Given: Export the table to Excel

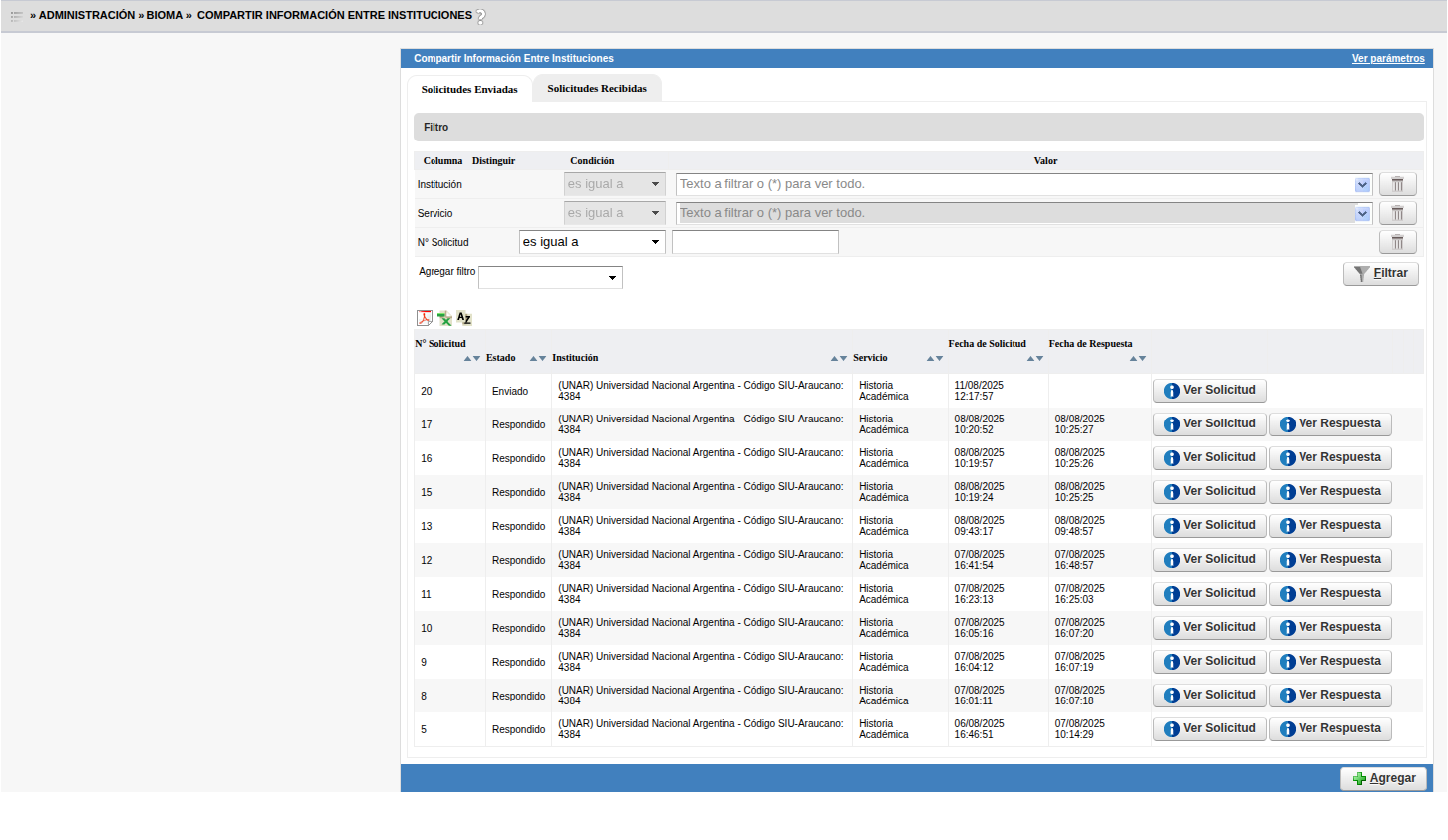Looking at the screenshot, I should coord(444,318).
